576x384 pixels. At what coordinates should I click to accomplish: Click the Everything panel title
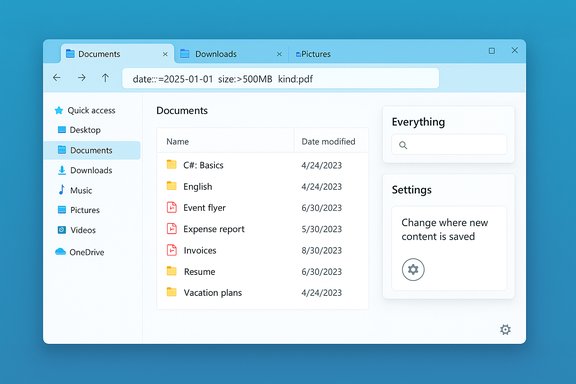point(418,122)
